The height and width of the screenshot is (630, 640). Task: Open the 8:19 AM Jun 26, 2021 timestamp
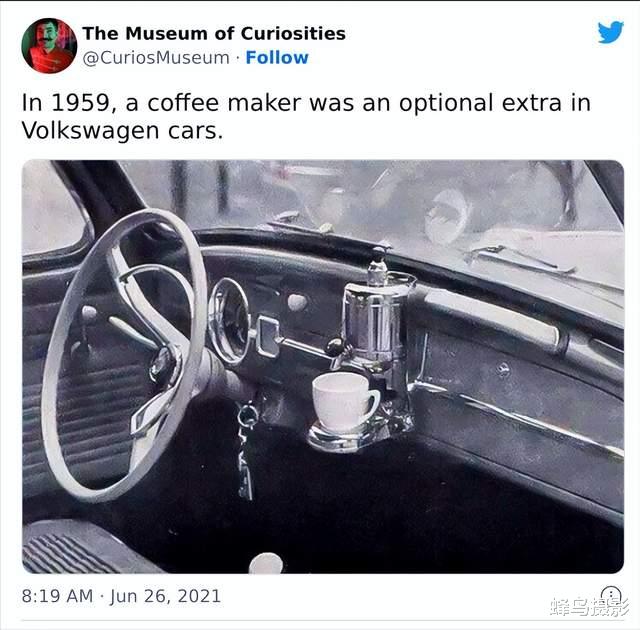click(121, 596)
